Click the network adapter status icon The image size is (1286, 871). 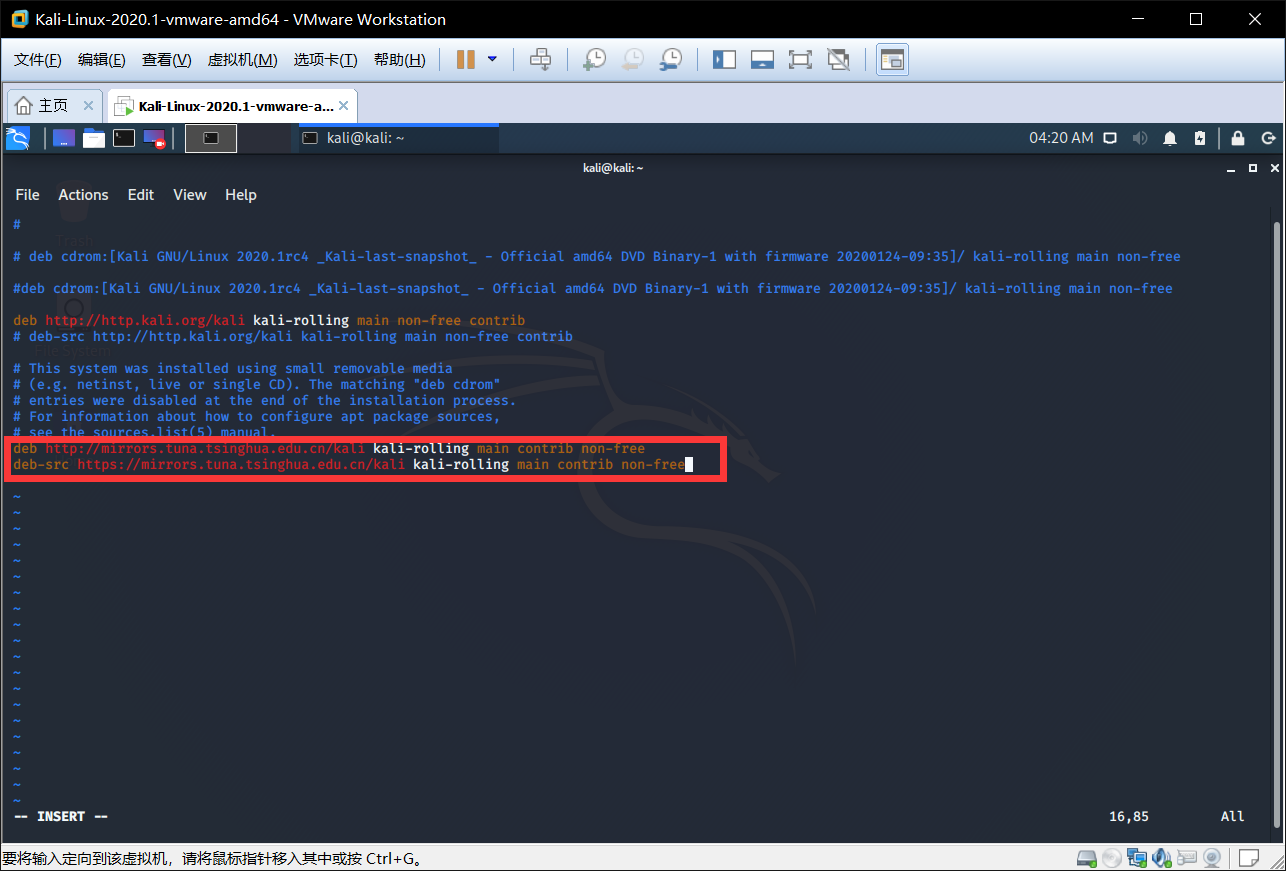coord(1137,858)
